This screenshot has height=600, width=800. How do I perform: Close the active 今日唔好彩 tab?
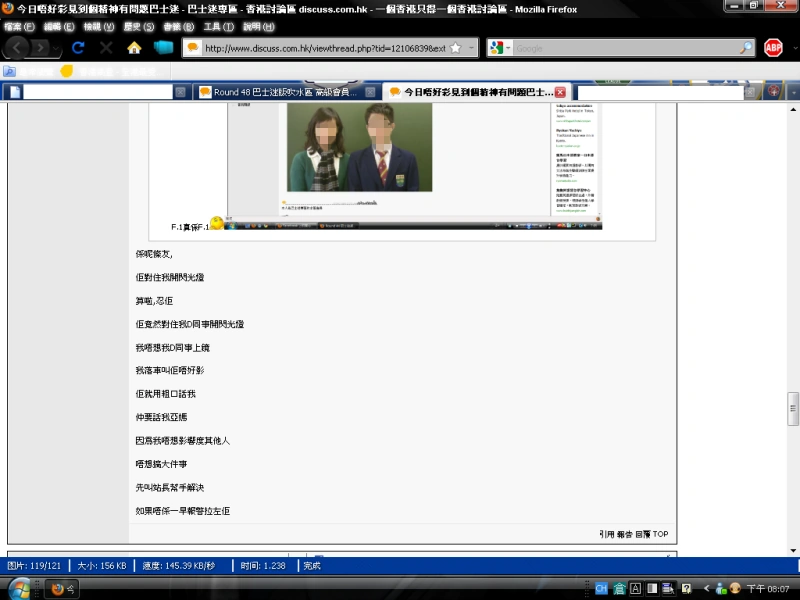(560, 92)
